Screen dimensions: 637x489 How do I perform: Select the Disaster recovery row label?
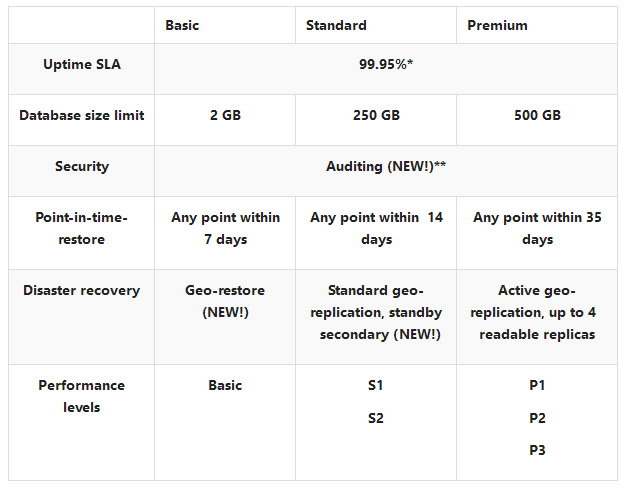coord(82,290)
